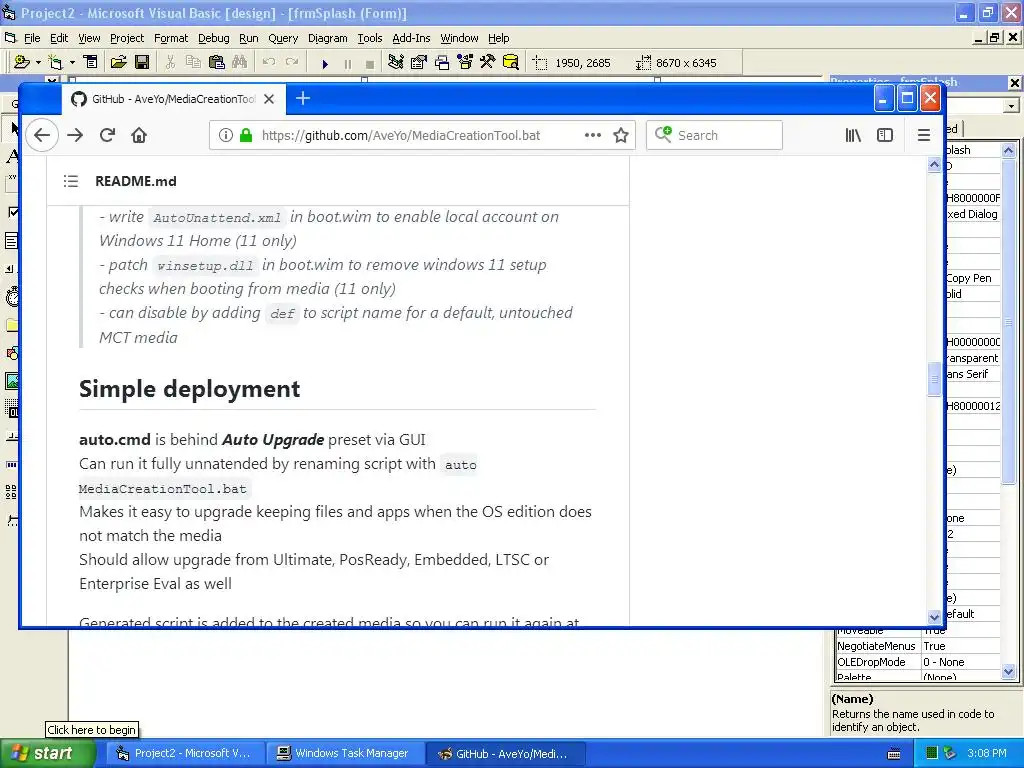Open the browser Library icon

click(x=853, y=135)
